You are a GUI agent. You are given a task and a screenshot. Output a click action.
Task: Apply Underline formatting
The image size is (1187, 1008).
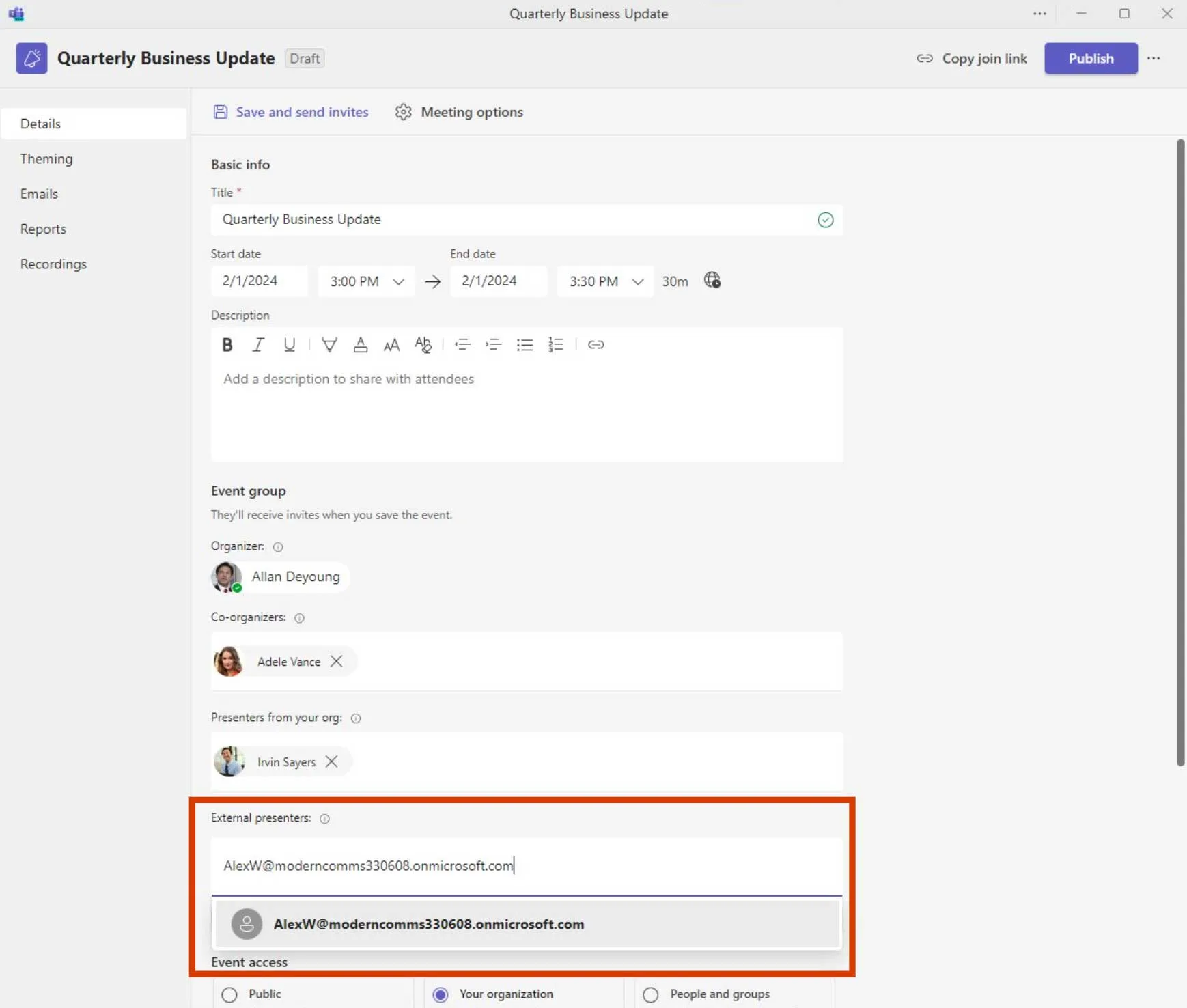(289, 345)
